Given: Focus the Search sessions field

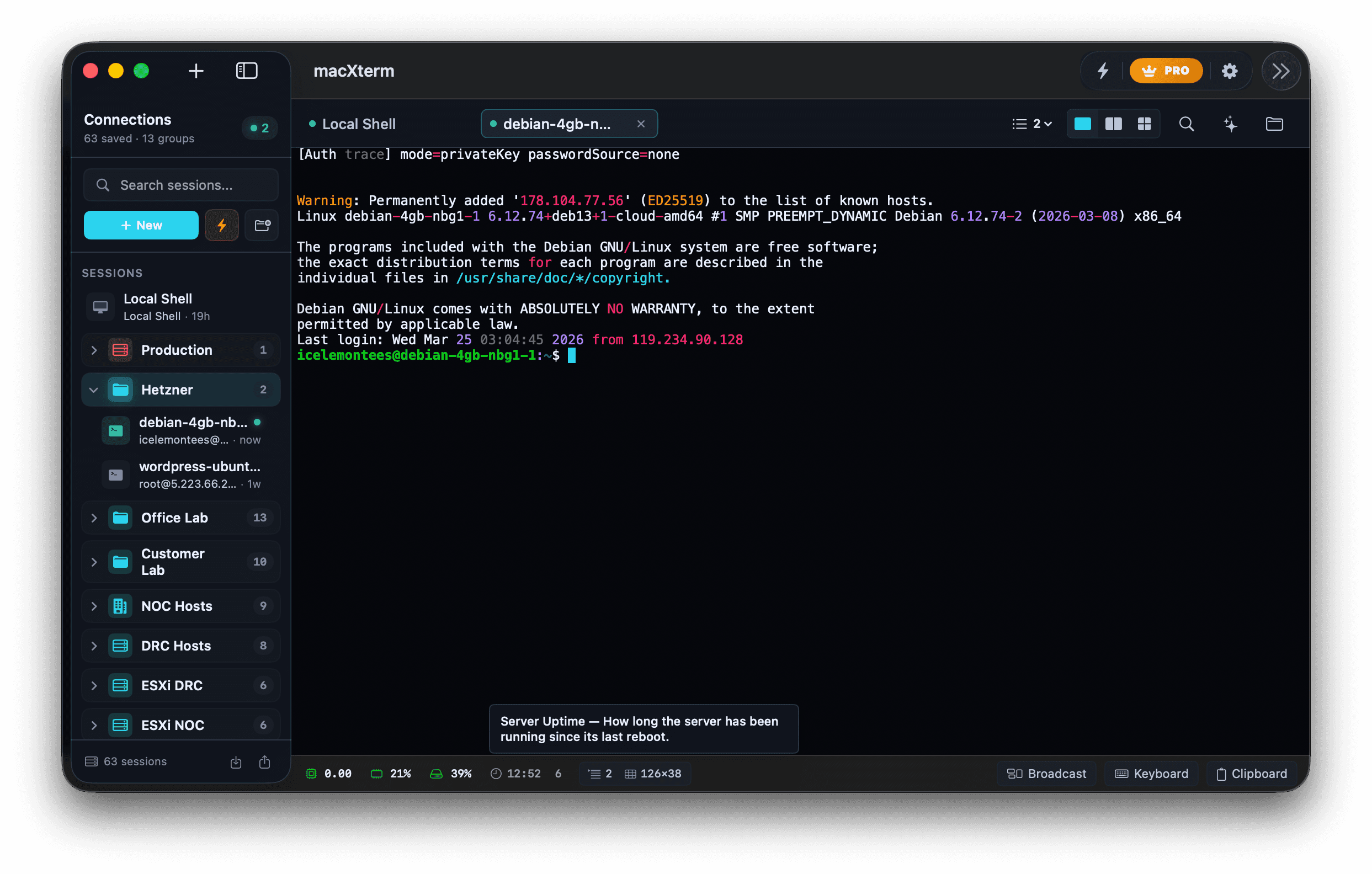Looking at the screenshot, I should click(x=180, y=185).
